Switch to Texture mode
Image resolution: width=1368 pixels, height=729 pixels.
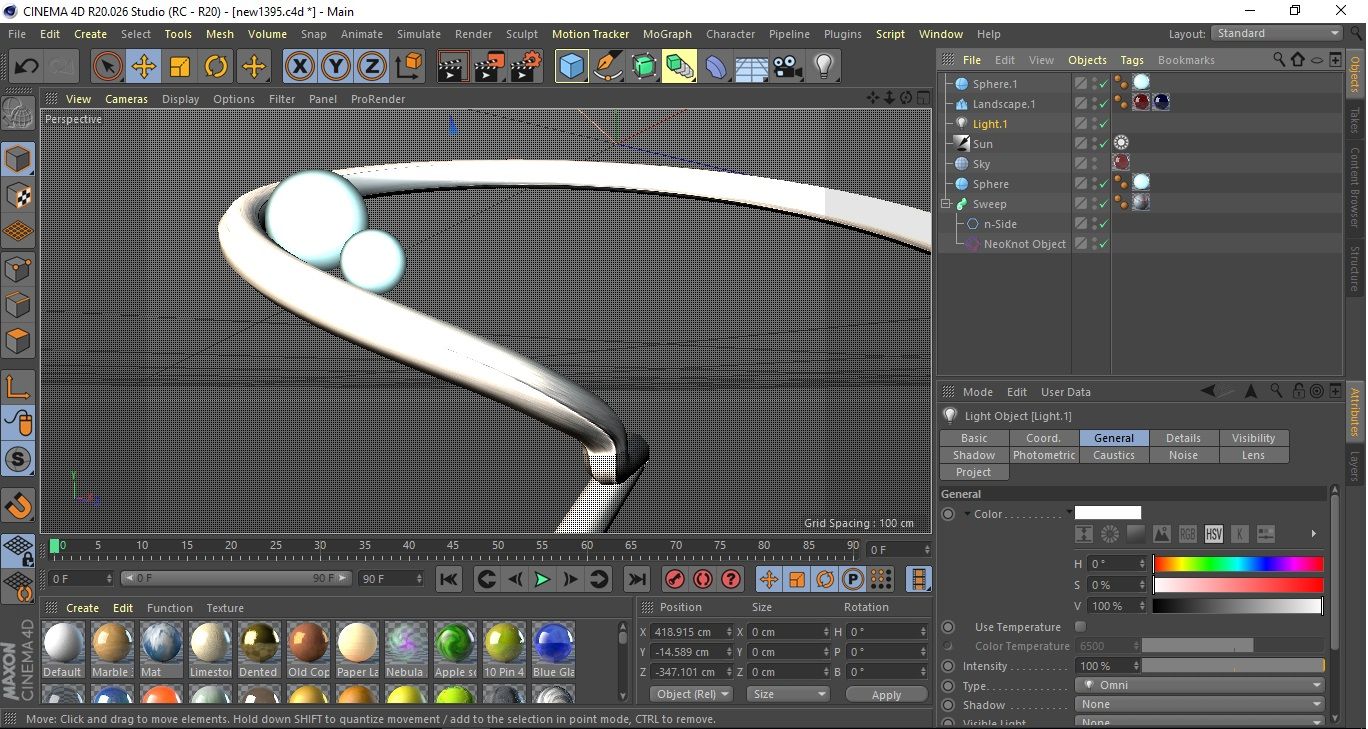[18, 195]
